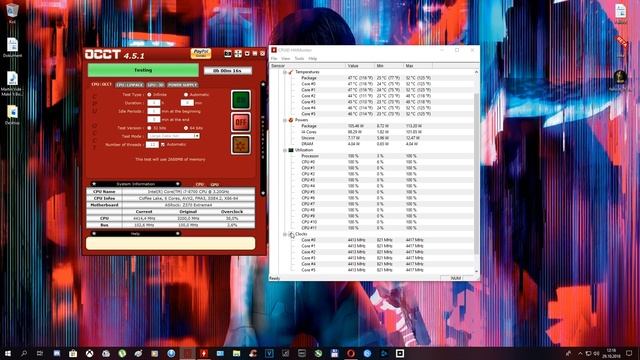Image resolution: width=640 pixels, height=360 pixels.
Task: Select the IA Cores power row
Action: [x=371, y=132]
